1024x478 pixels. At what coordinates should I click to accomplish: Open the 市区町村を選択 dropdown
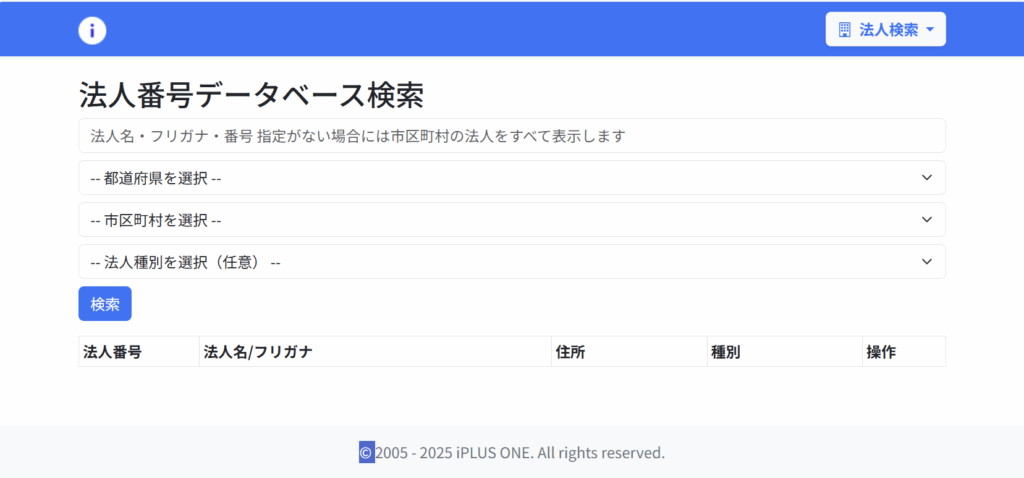[x=512, y=219]
